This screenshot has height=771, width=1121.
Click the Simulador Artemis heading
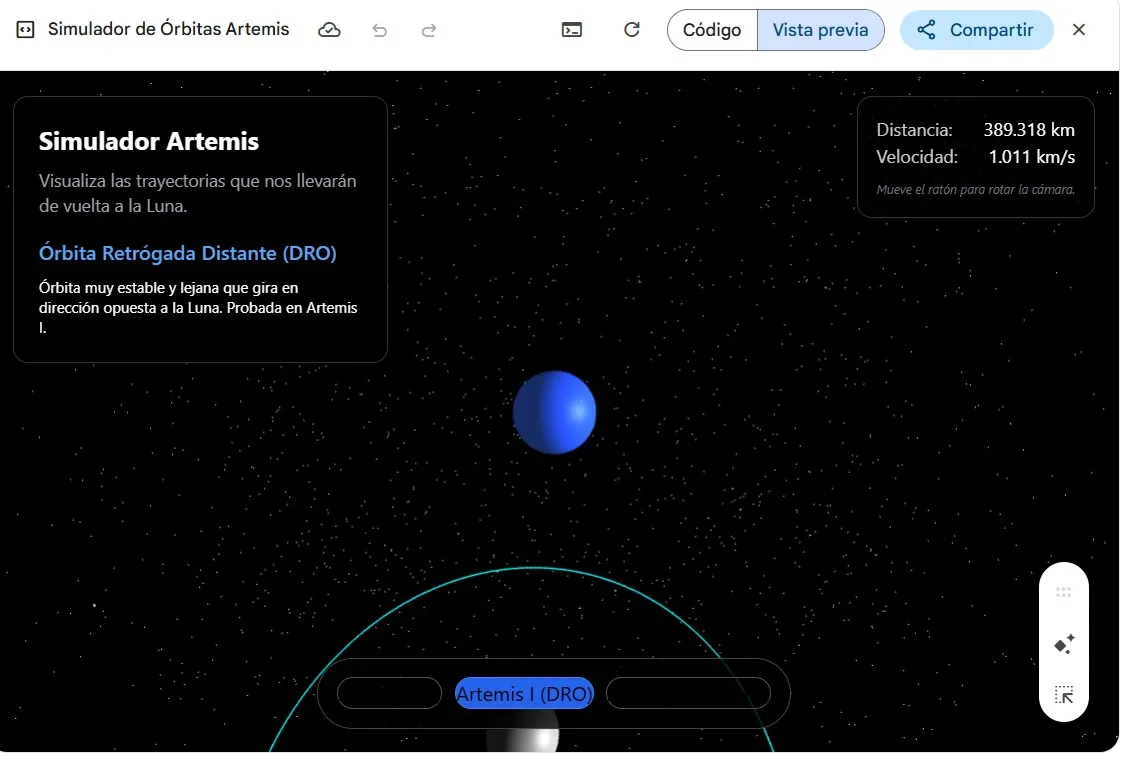pos(149,141)
